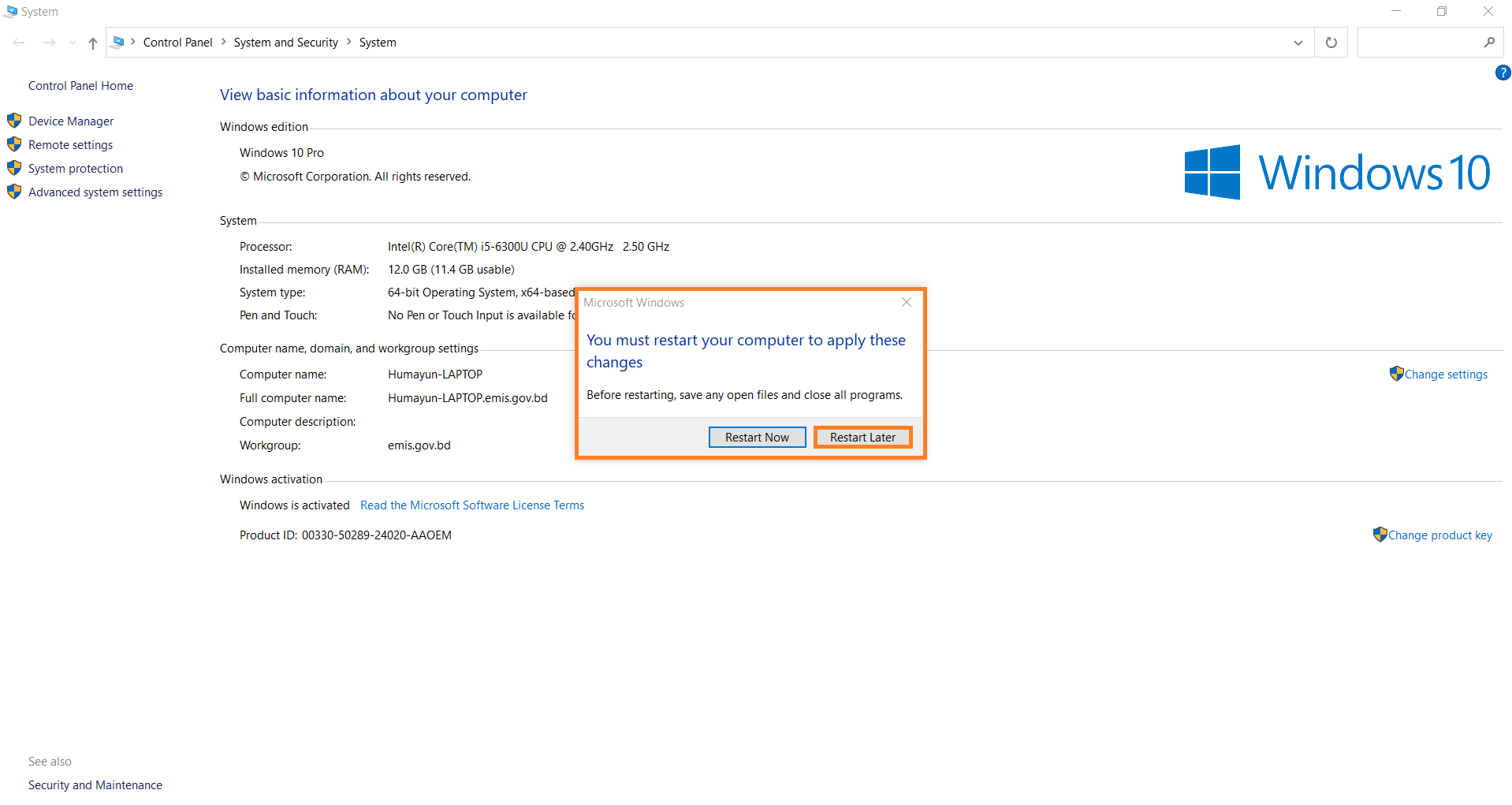Click the shield icon beside Advanced system settings
This screenshot has height=805, width=1512.
coord(14,192)
